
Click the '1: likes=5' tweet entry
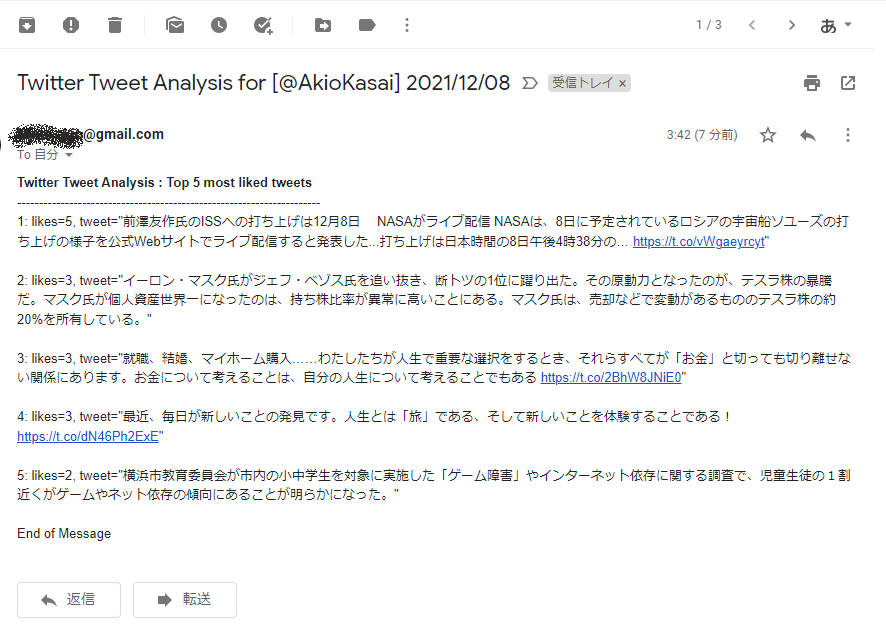tap(433, 232)
